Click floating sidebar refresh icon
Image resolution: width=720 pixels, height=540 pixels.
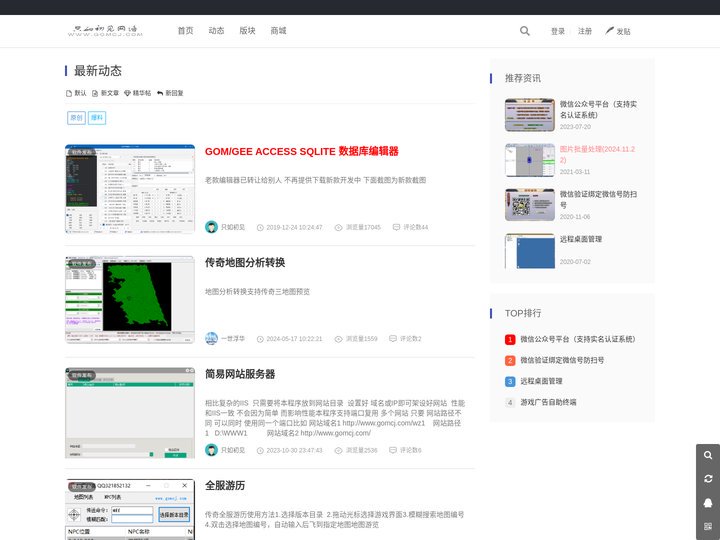[708, 479]
